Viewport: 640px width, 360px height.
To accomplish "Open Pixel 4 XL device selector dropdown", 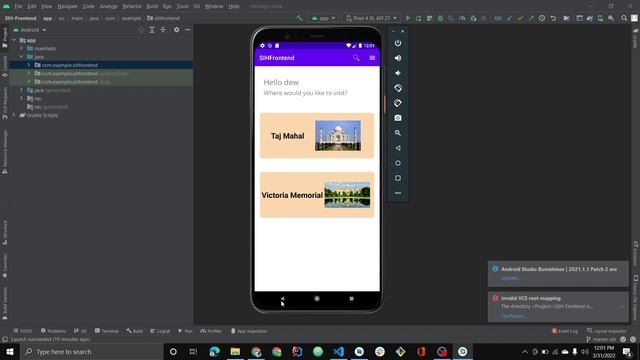I will [x=371, y=18].
